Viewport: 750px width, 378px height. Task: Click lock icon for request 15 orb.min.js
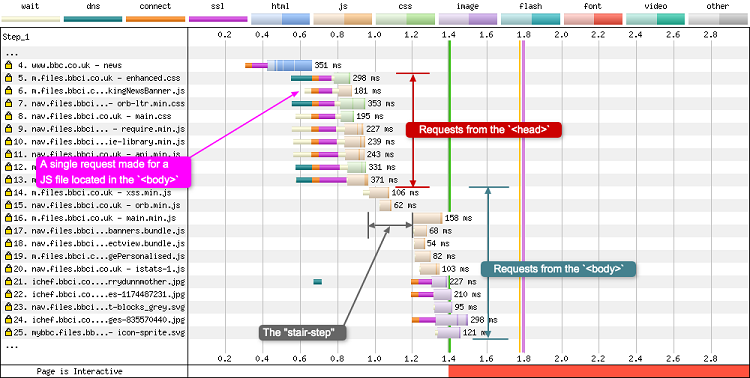point(8,205)
